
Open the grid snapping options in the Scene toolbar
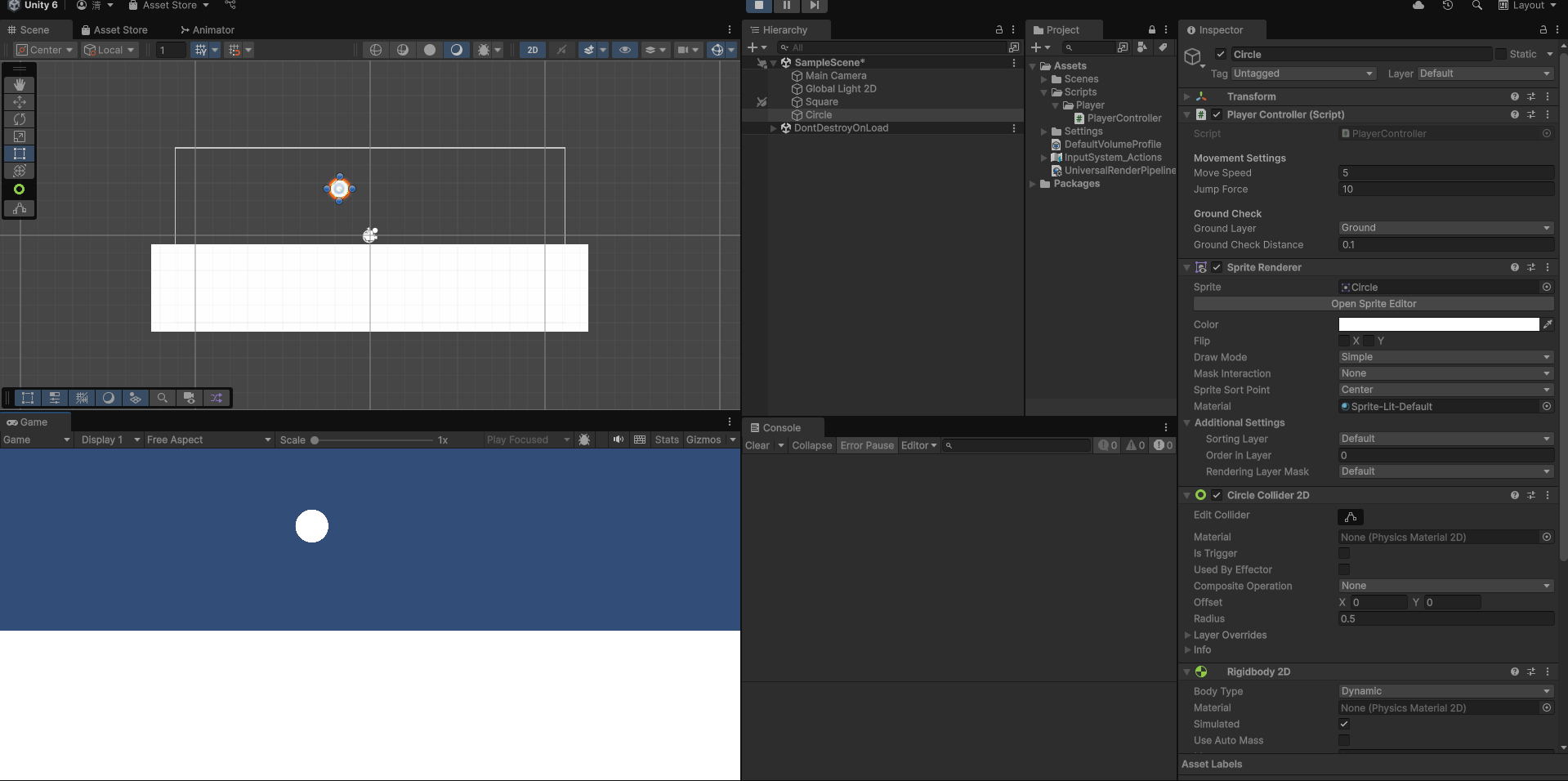[x=215, y=50]
